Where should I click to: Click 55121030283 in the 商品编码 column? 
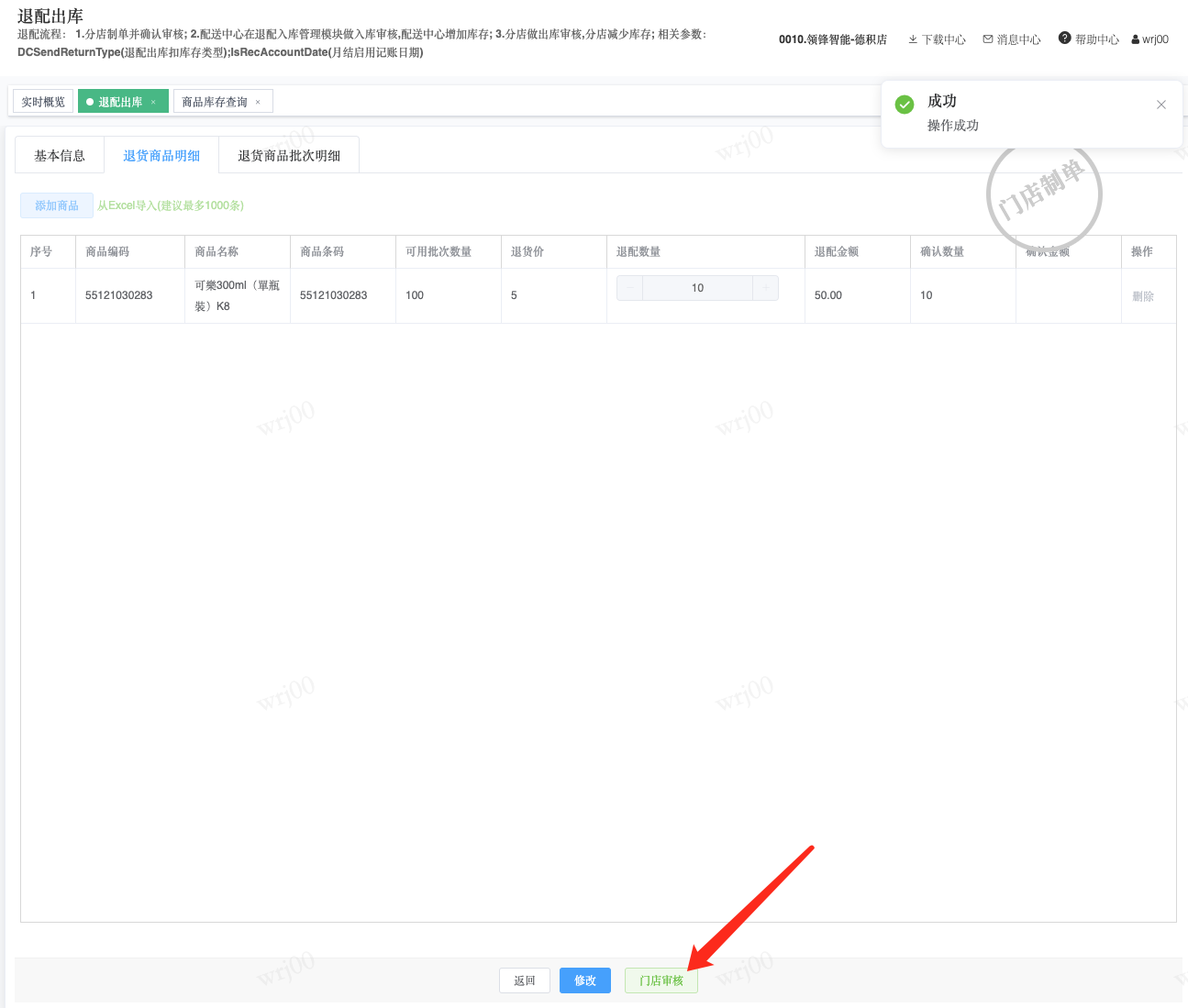click(x=119, y=295)
